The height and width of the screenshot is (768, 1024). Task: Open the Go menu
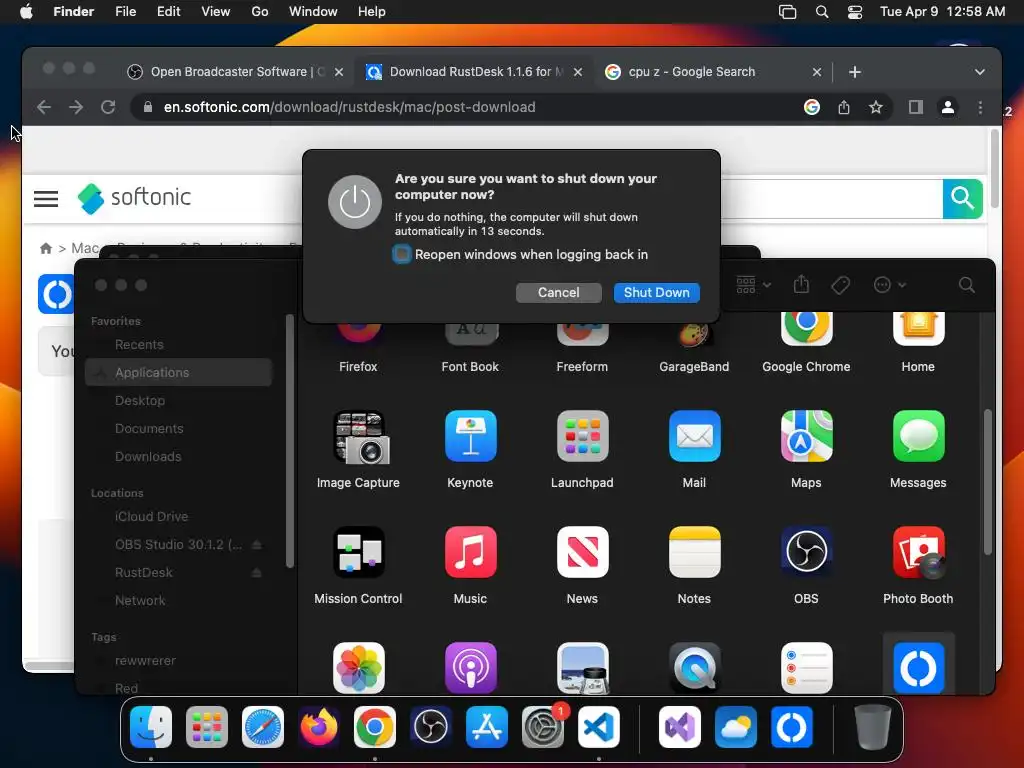coord(260,12)
